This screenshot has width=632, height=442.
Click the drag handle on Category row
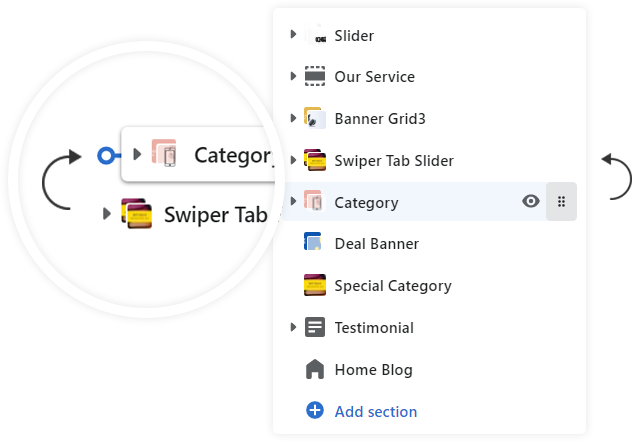pyautogui.click(x=561, y=202)
